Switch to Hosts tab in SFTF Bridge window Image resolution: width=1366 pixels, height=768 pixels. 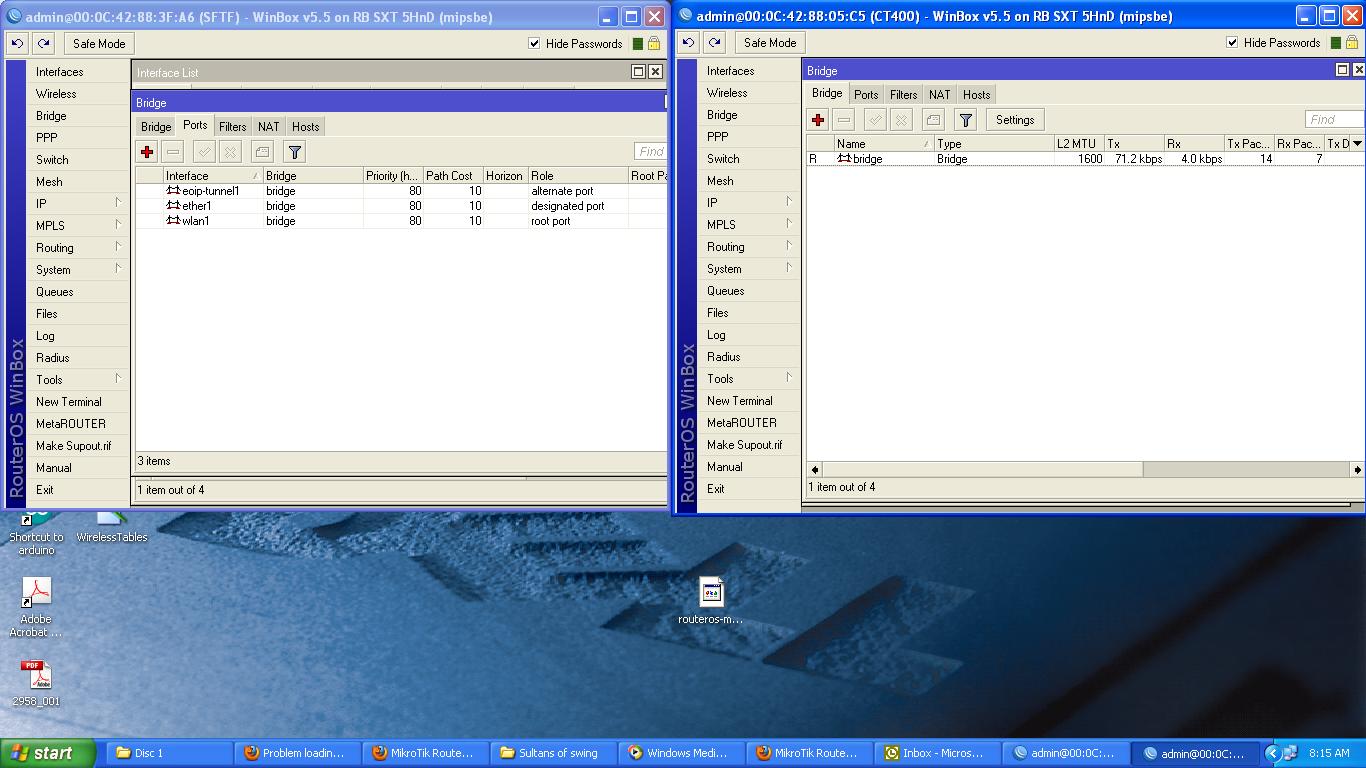click(306, 127)
